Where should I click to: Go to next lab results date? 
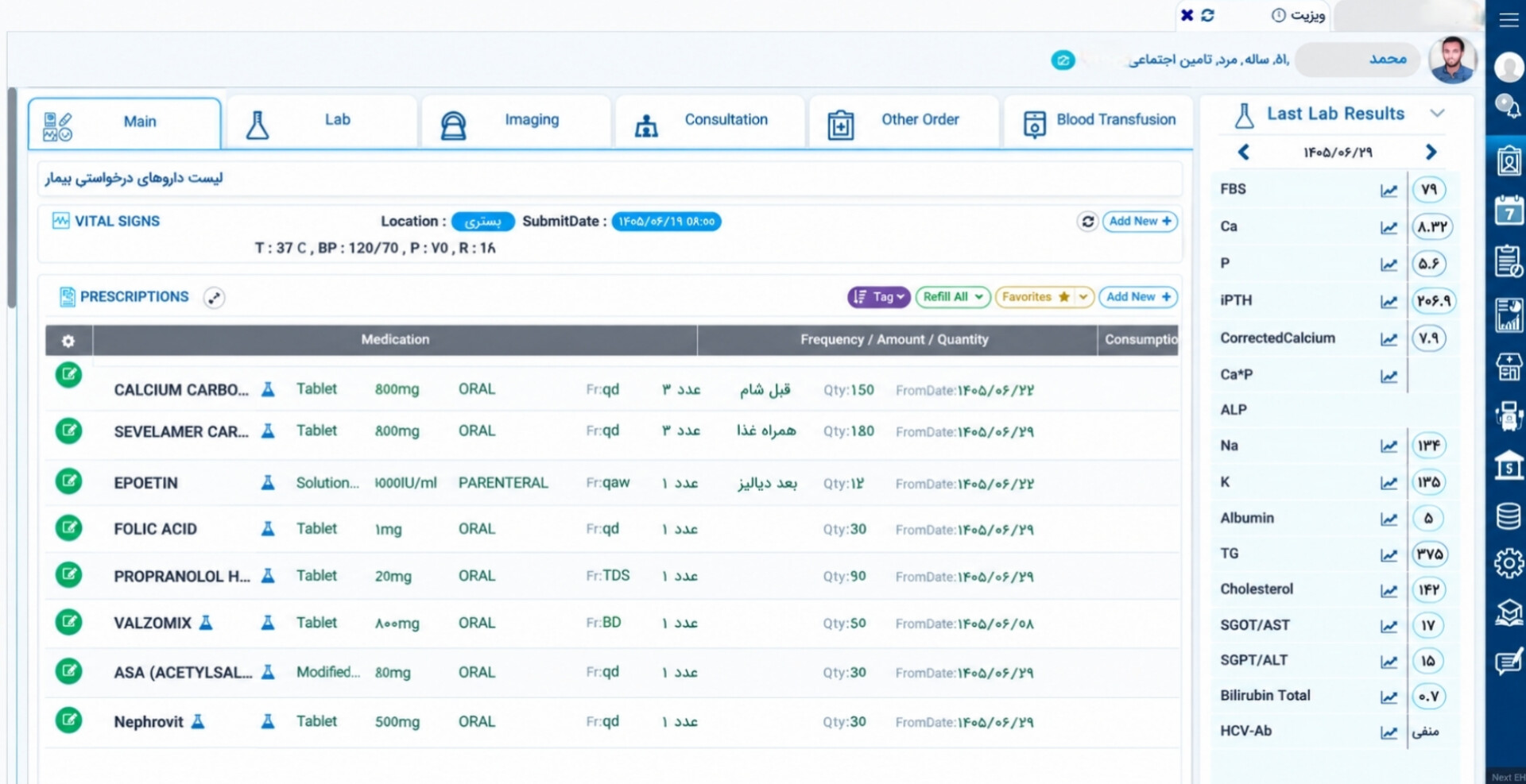(x=1431, y=153)
